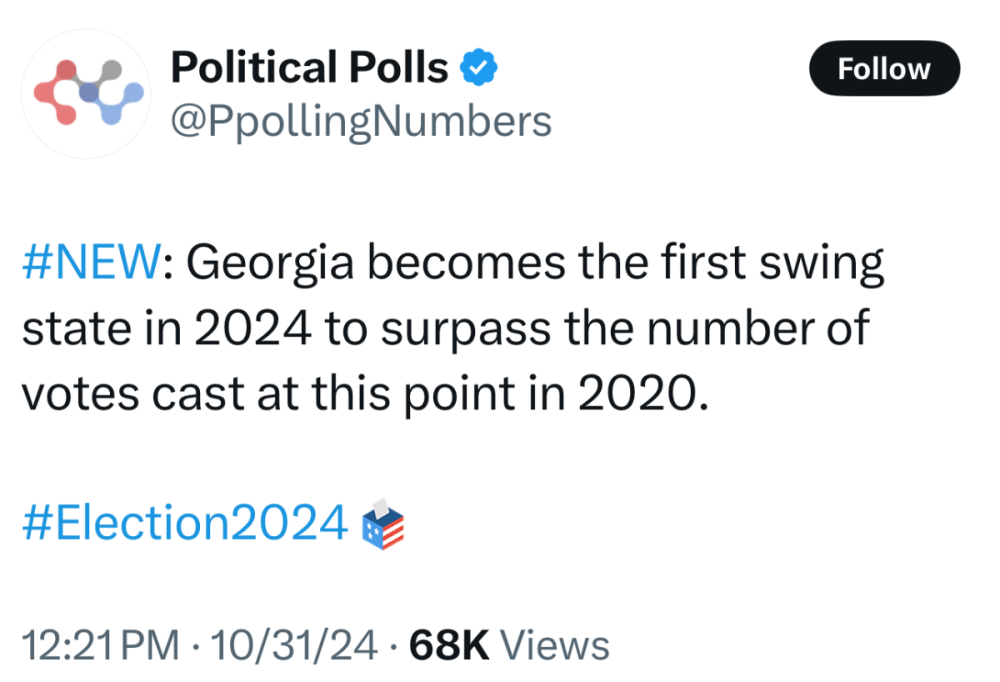Image resolution: width=1000 pixels, height=682 pixels.
Task: Open the Political Polls display name
Action: (309, 68)
